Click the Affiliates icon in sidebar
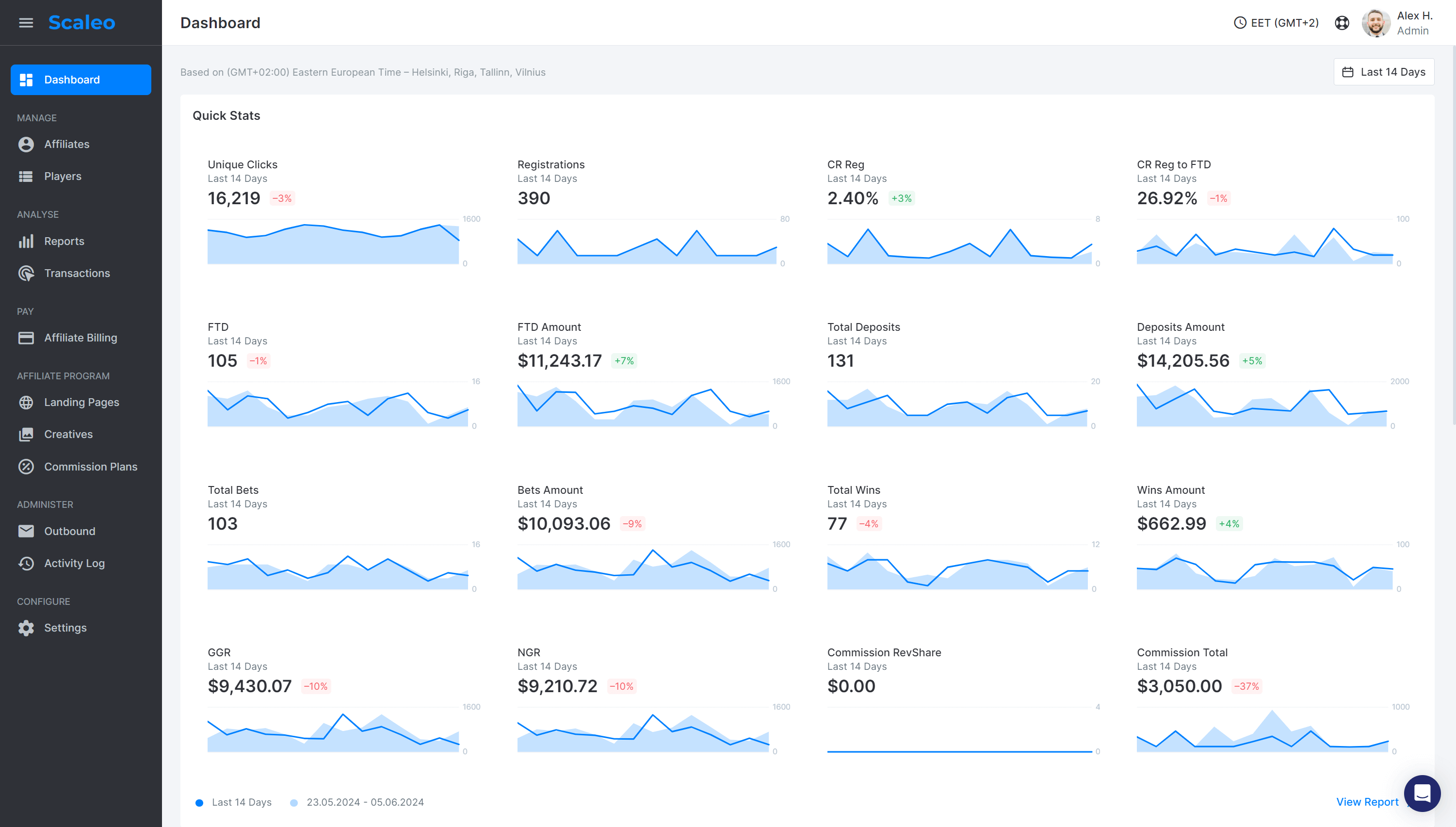The height and width of the screenshot is (827, 1456). tap(26, 144)
